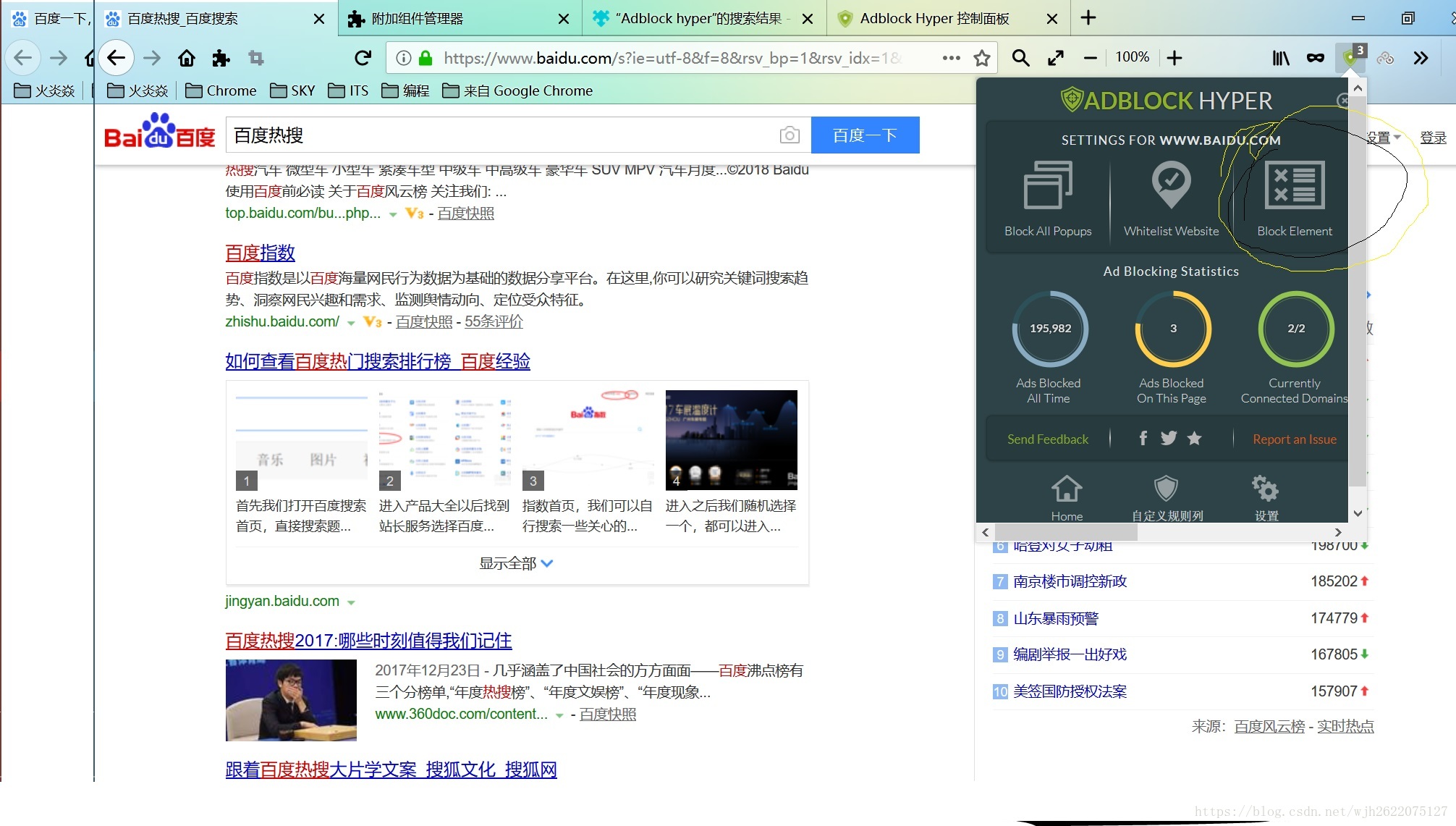Switch to the Adblock Hyper 控制面板 tab
The width and height of the screenshot is (1456, 826).
[947, 19]
